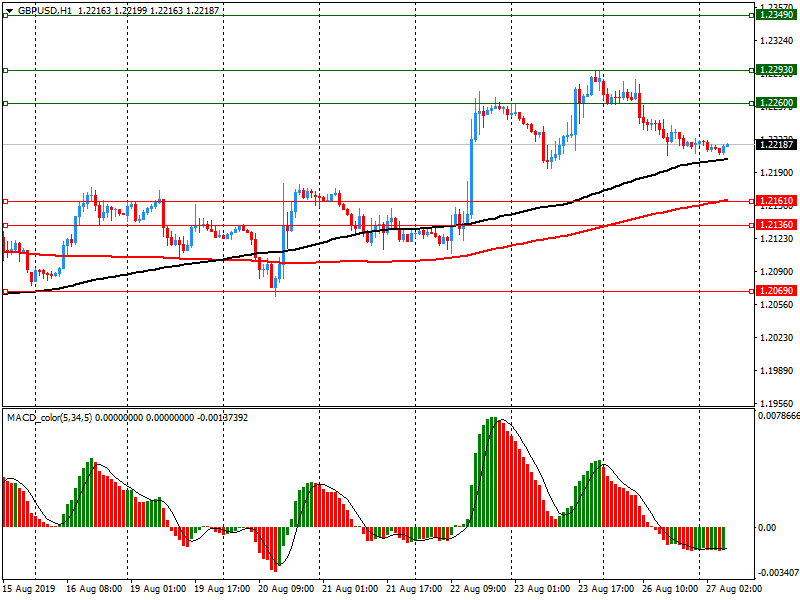Click the MACD 0.0078666 top scale value

(x=779, y=416)
